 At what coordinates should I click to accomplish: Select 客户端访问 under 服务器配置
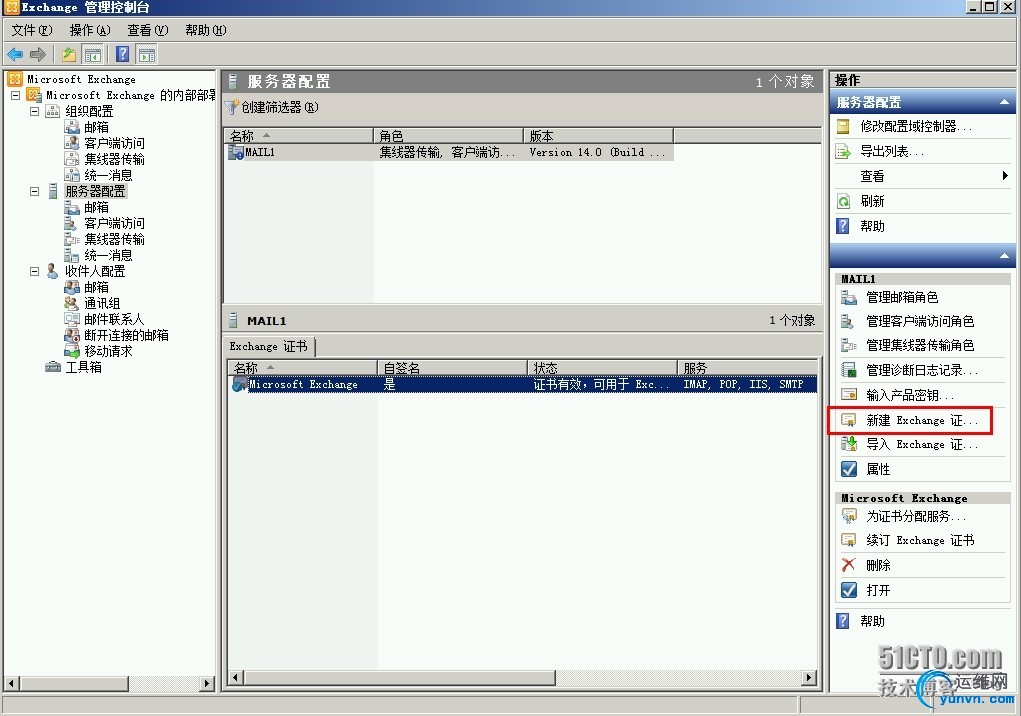pos(115,223)
